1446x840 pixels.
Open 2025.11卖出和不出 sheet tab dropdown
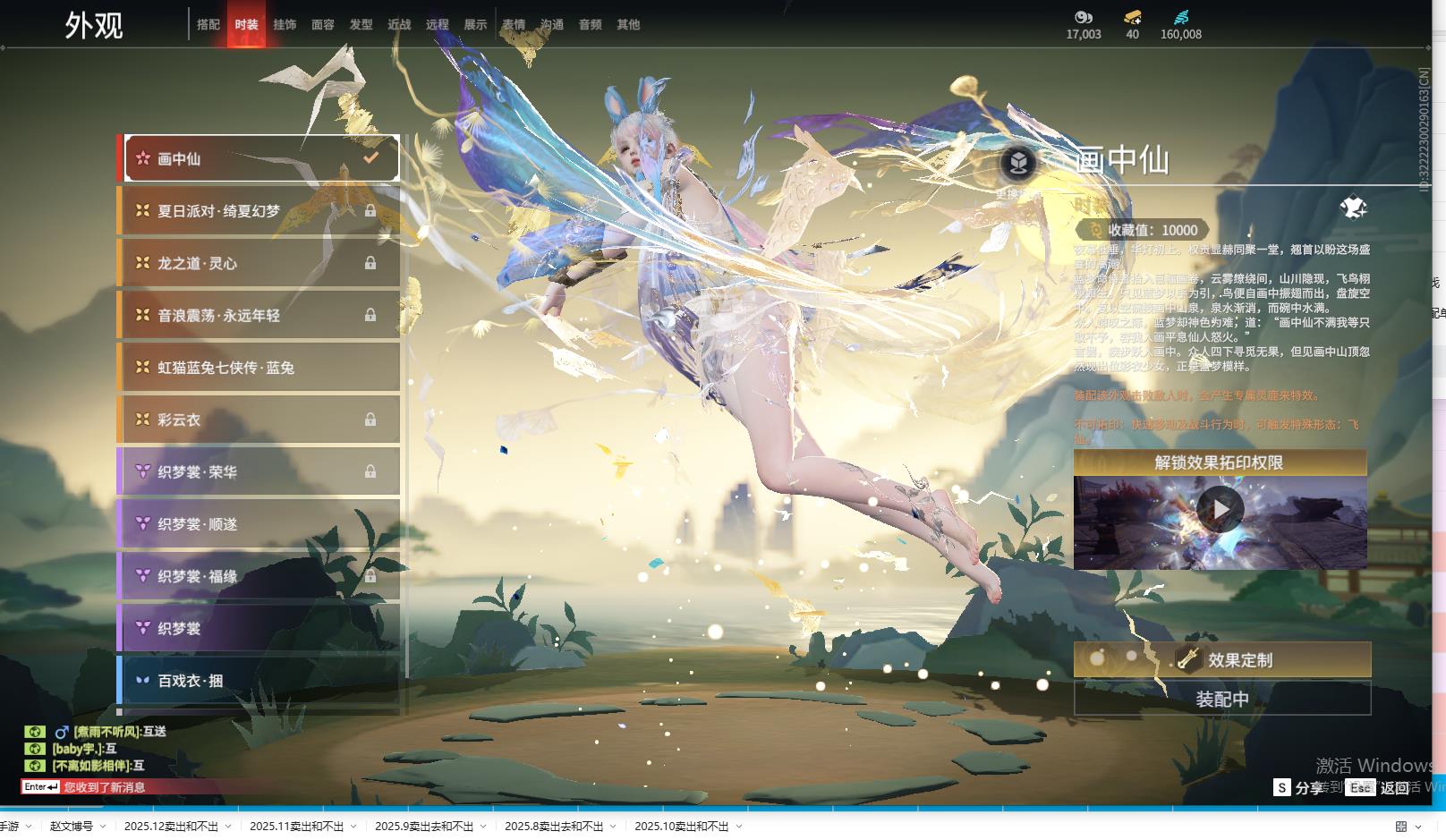353,827
